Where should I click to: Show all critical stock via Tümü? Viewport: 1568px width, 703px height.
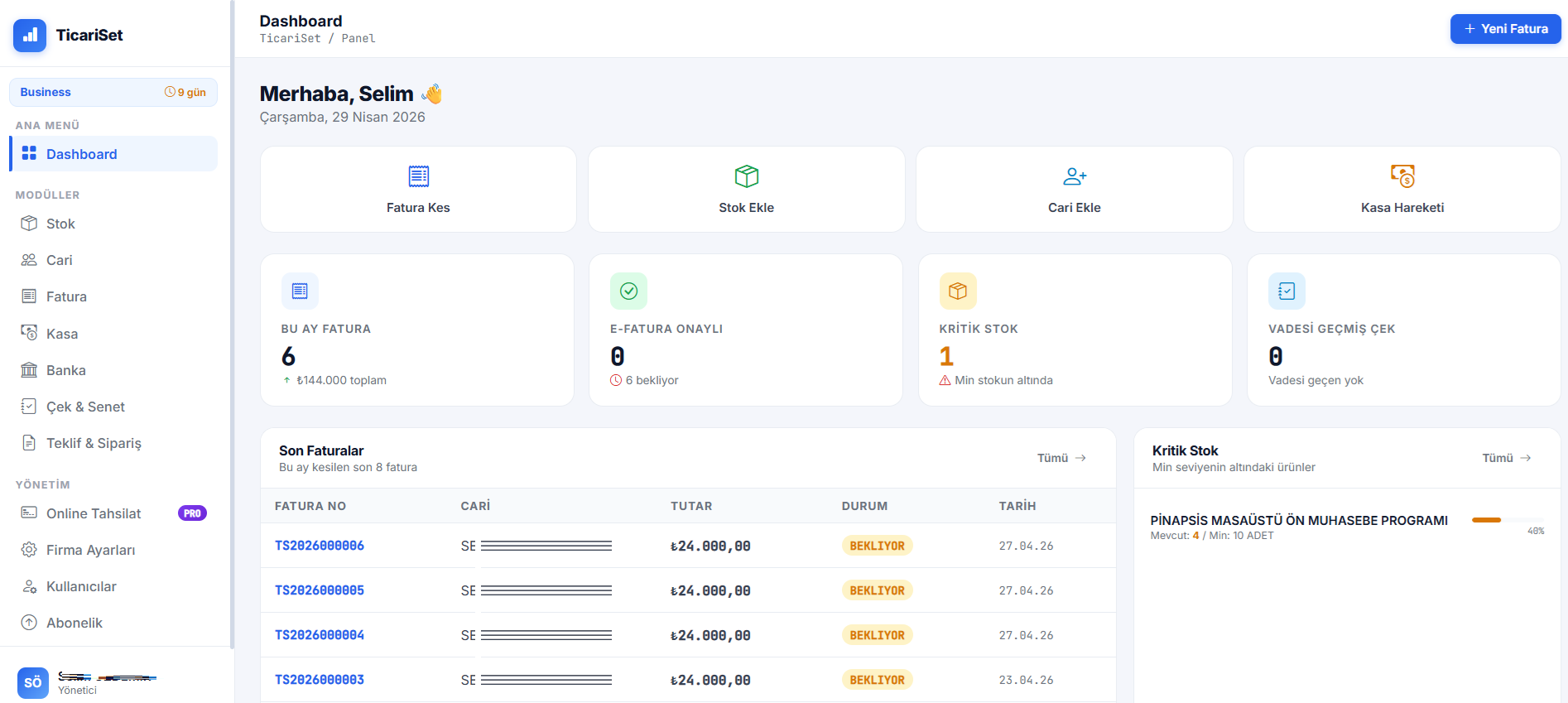click(x=1506, y=458)
